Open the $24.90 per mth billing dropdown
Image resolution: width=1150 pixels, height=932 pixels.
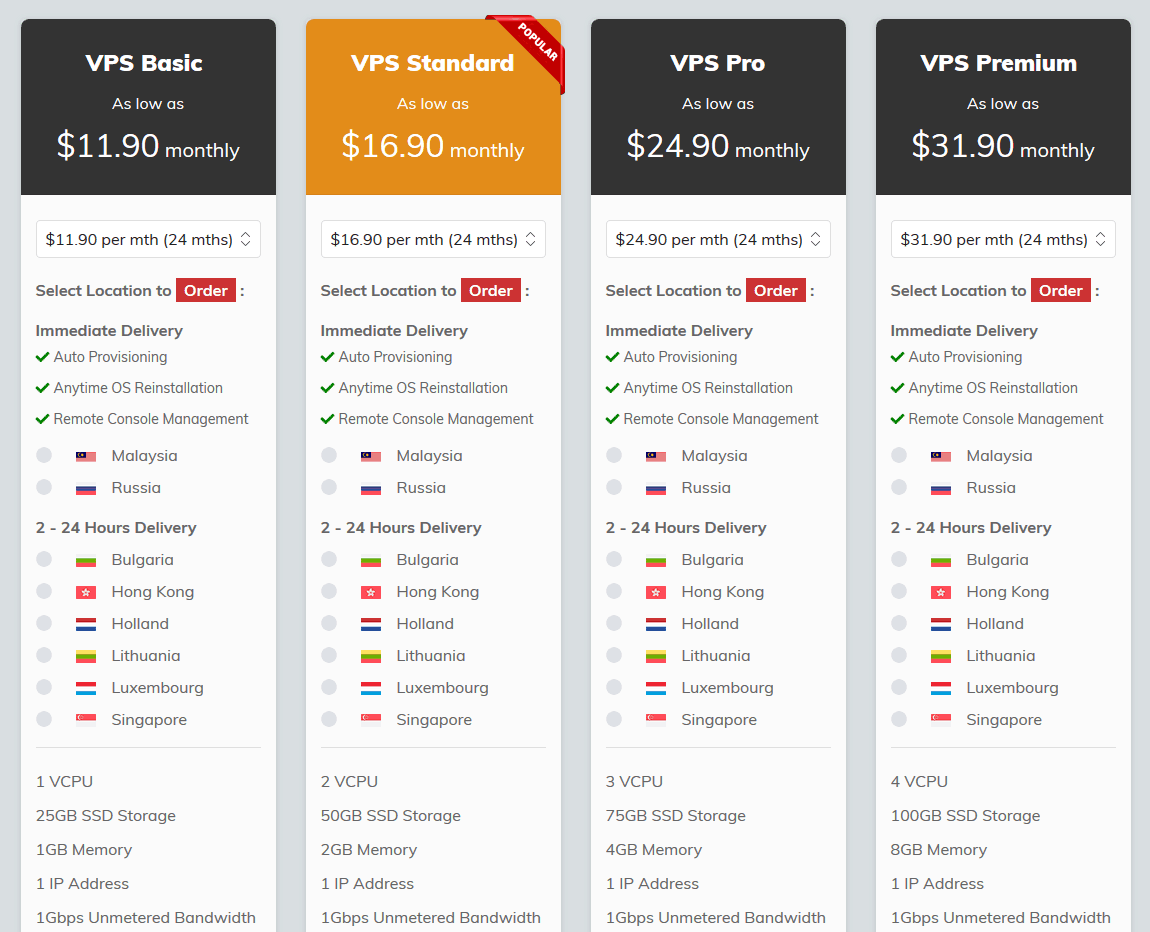[718, 239]
